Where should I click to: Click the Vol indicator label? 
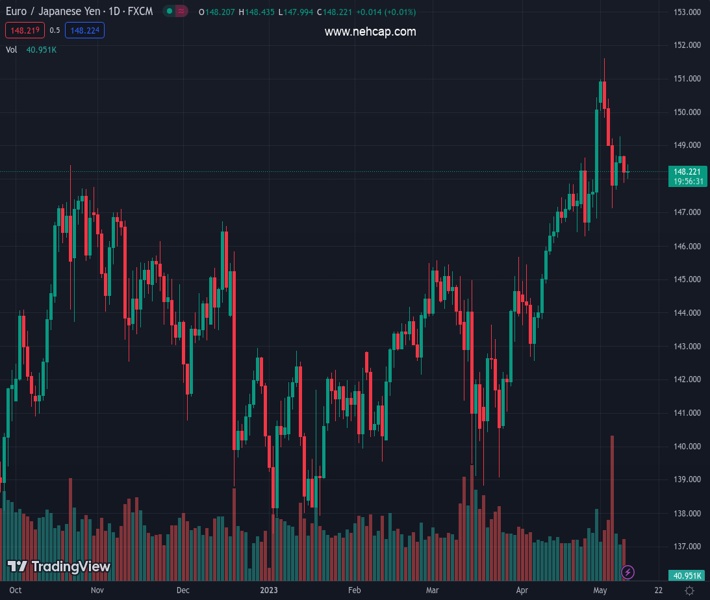(11, 49)
